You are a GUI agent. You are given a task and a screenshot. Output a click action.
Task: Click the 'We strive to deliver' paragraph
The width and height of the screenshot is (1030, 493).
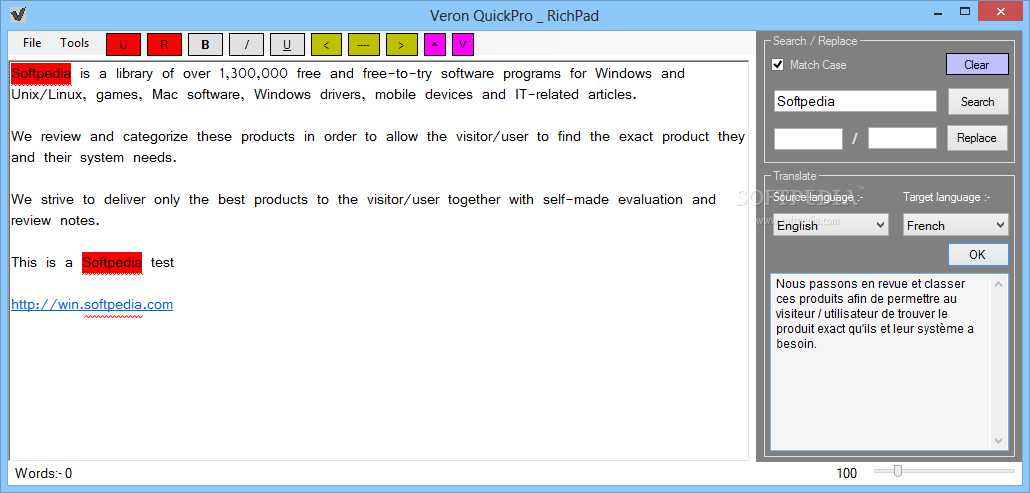pyautogui.click(x=363, y=209)
